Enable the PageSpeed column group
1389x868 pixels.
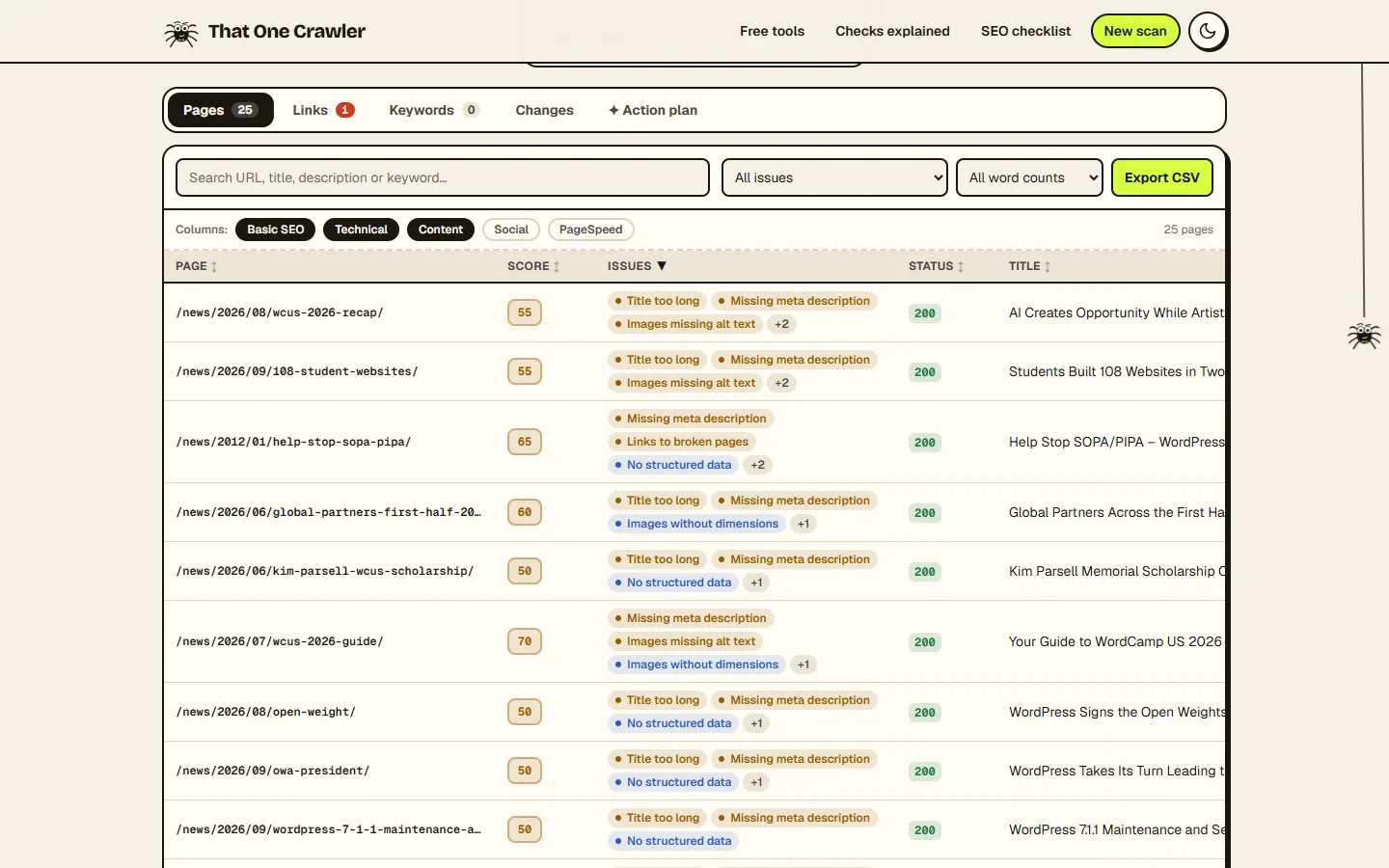[x=591, y=230]
